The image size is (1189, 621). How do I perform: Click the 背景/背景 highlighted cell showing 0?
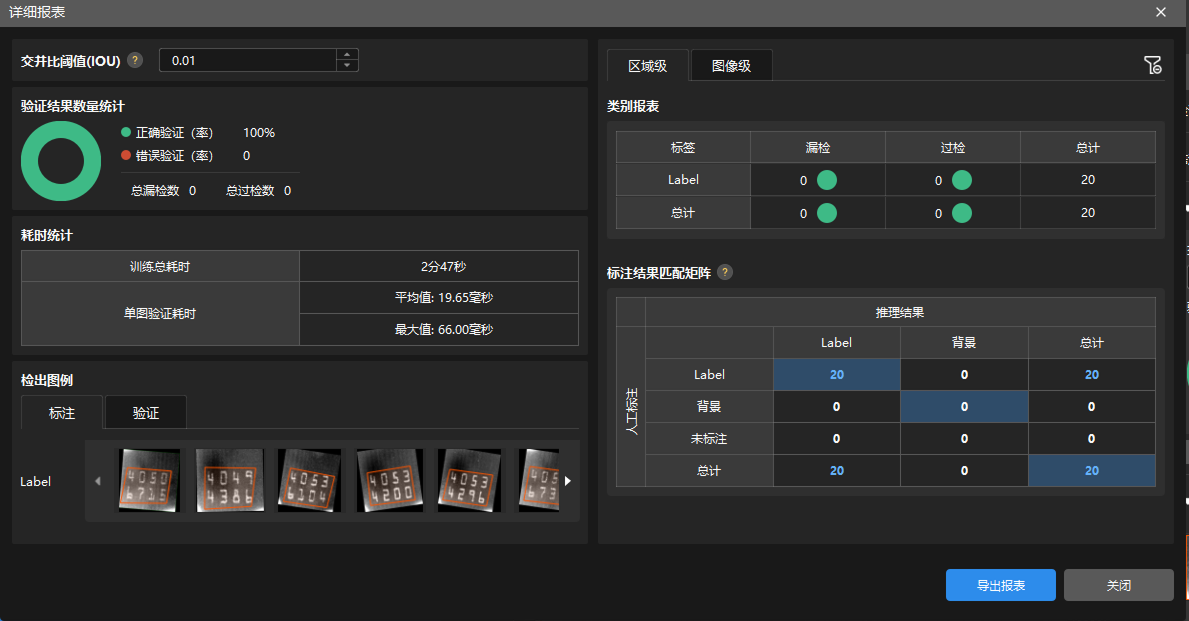[x=964, y=406]
